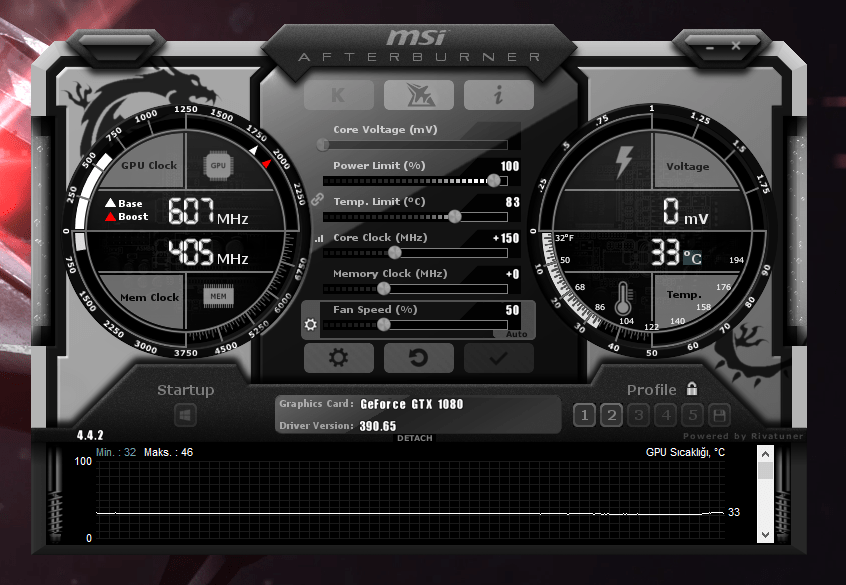Toggle the power and temp limit link icon
Viewport: 846px width, 585px height.
pos(317,200)
